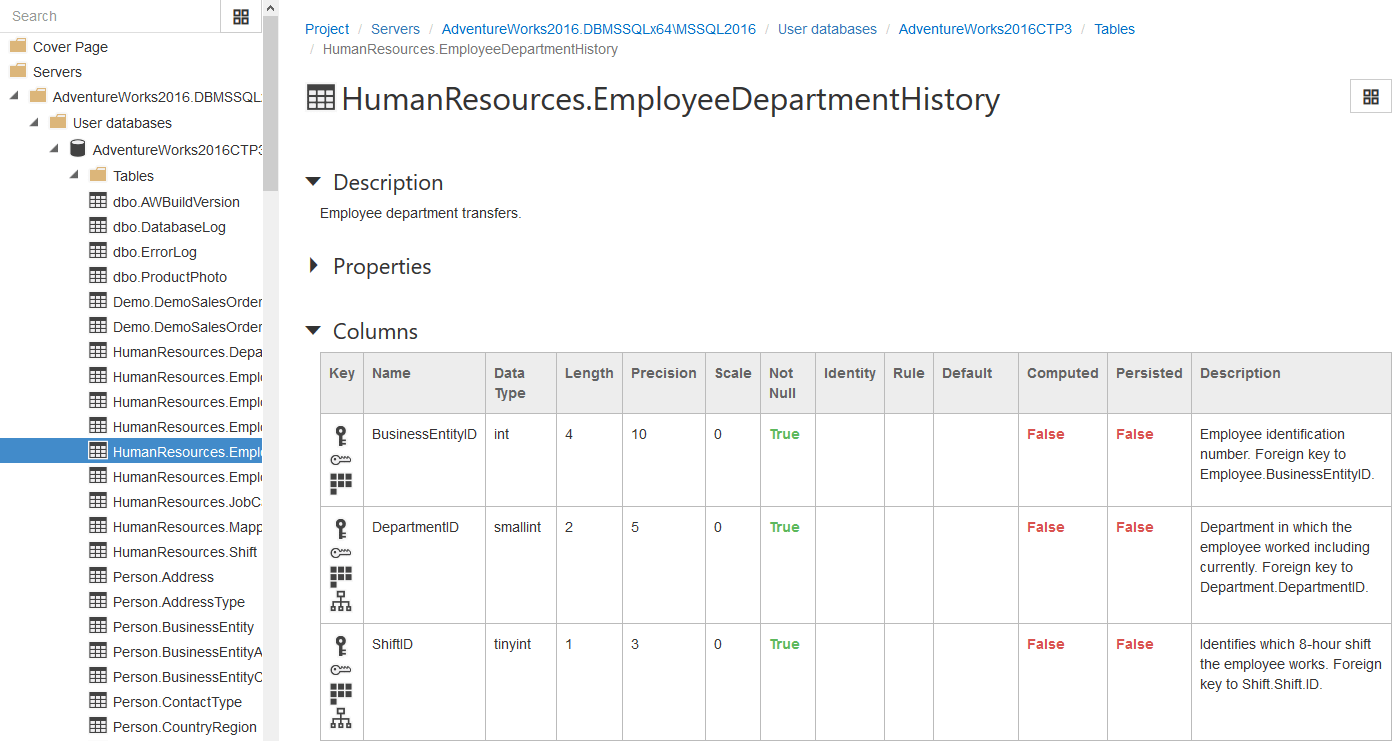Image resolution: width=1400 pixels, height=741 pixels.
Task: Open Person.CountryRegion in the tree
Action: (185, 727)
